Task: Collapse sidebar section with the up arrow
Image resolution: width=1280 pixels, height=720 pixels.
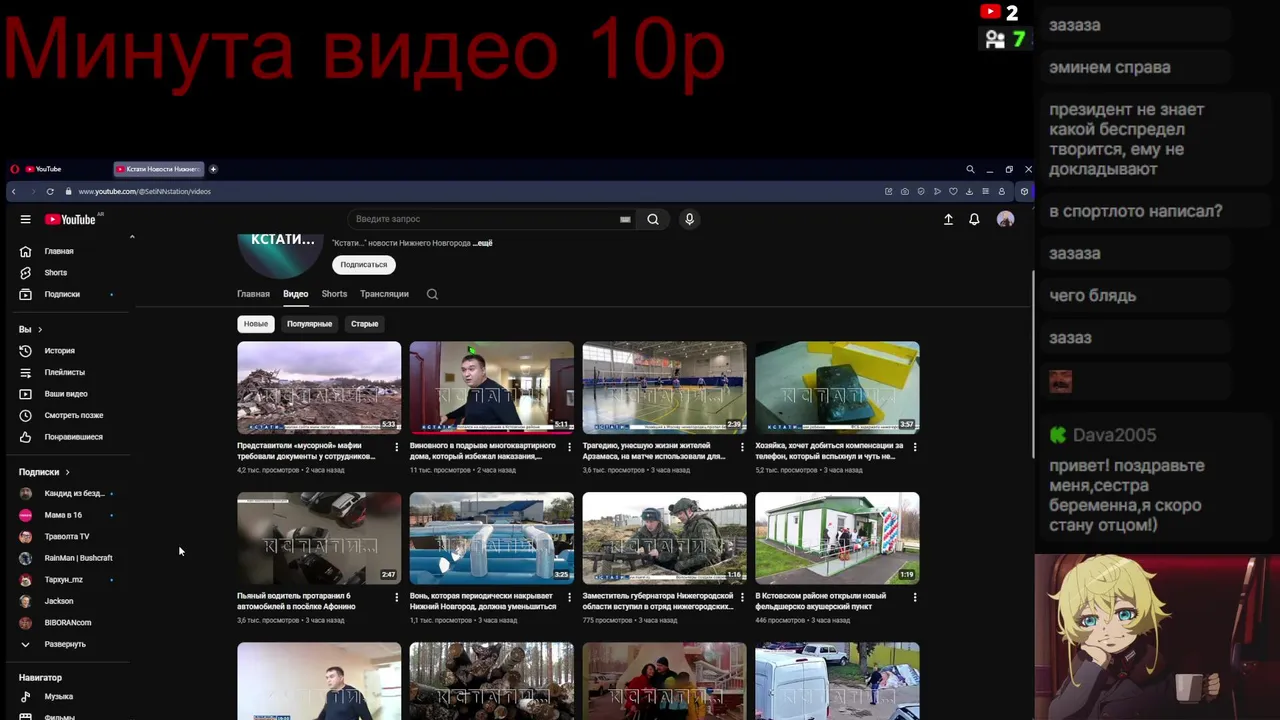Action: pyautogui.click(x=132, y=237)
